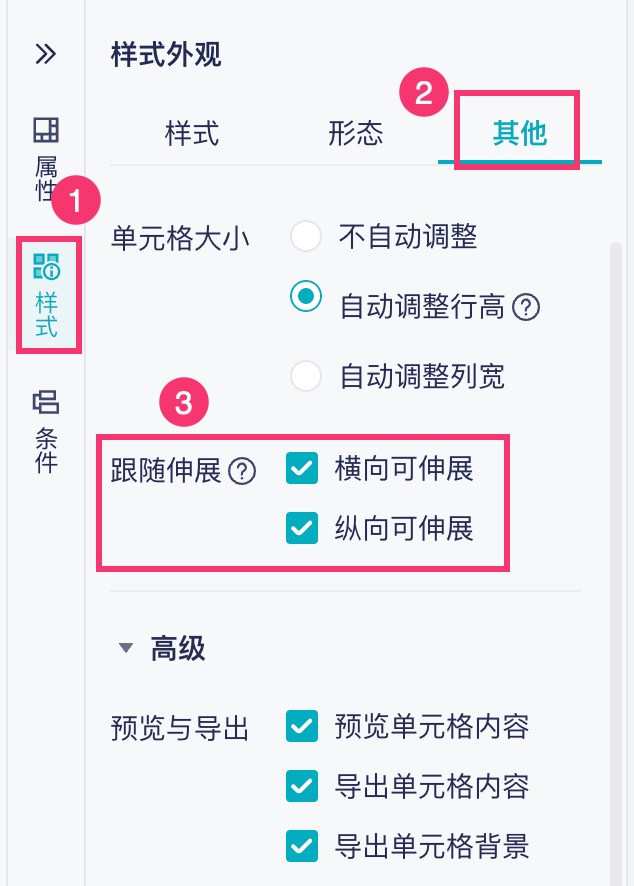Toggle 预览单元格内容 checkbox
Viewport: 634px width, 886px height.
tap(301, 726)
